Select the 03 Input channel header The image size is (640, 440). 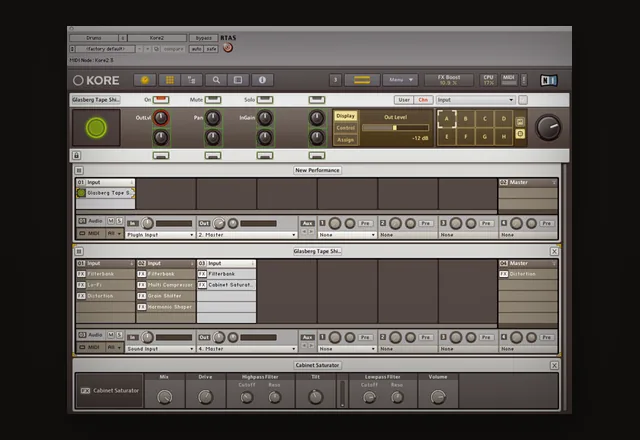tap(227, 264)
